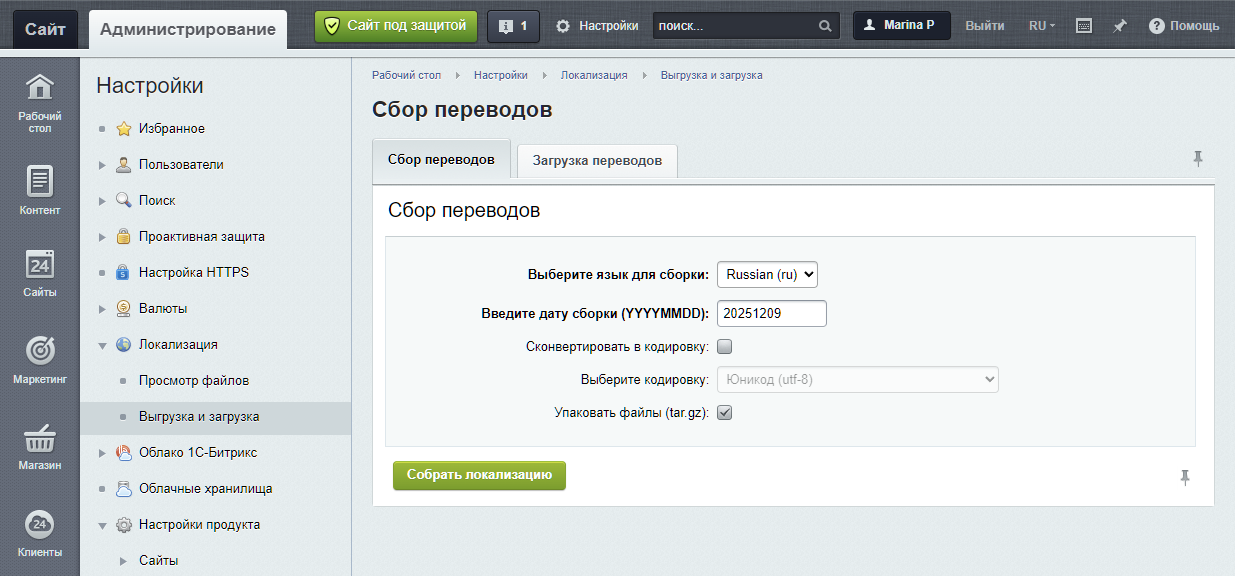Uncheck Упаковать файлы (tar.gz) checkbox

725,412
